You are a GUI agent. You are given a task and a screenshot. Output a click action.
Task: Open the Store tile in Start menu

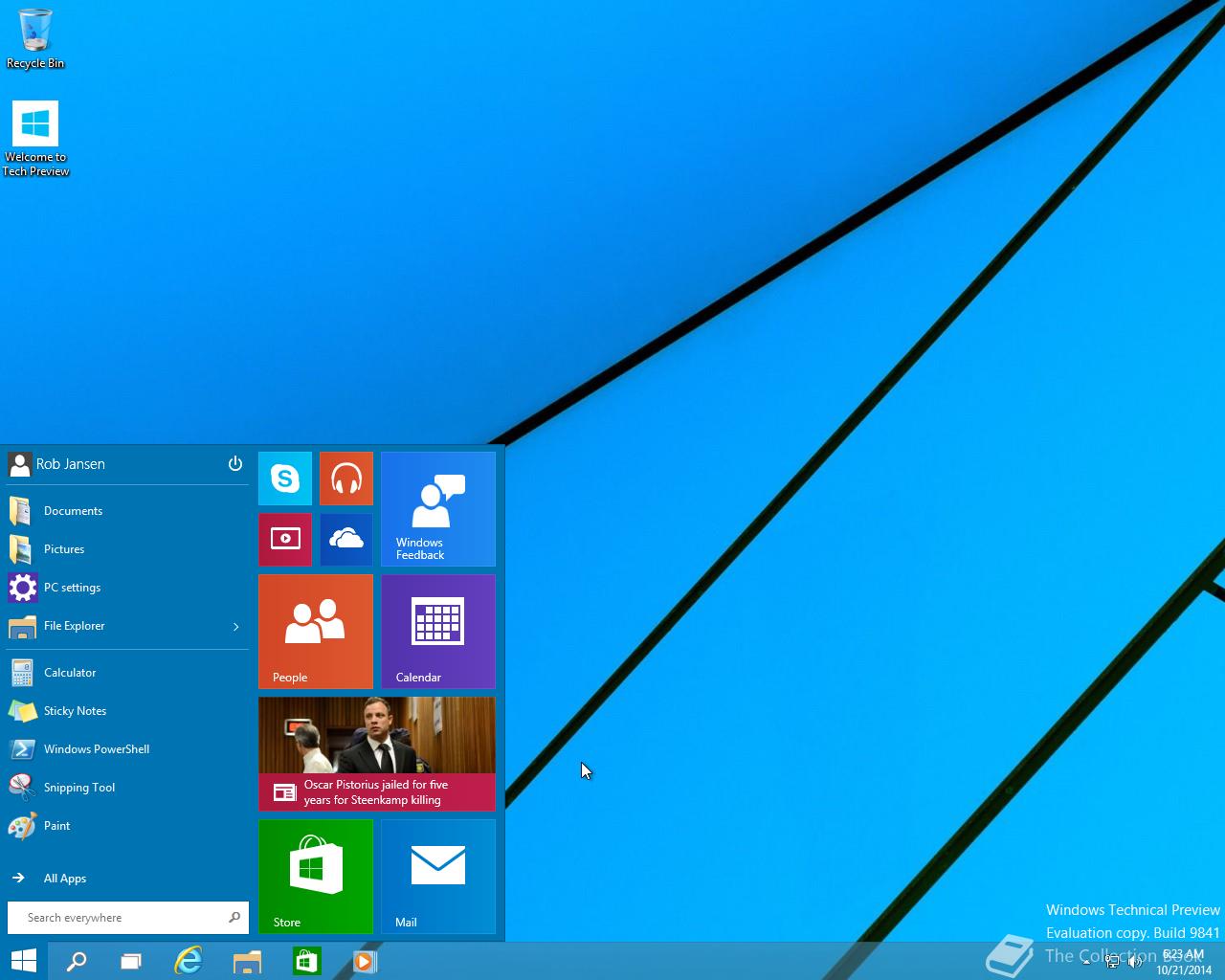point(316,877)
